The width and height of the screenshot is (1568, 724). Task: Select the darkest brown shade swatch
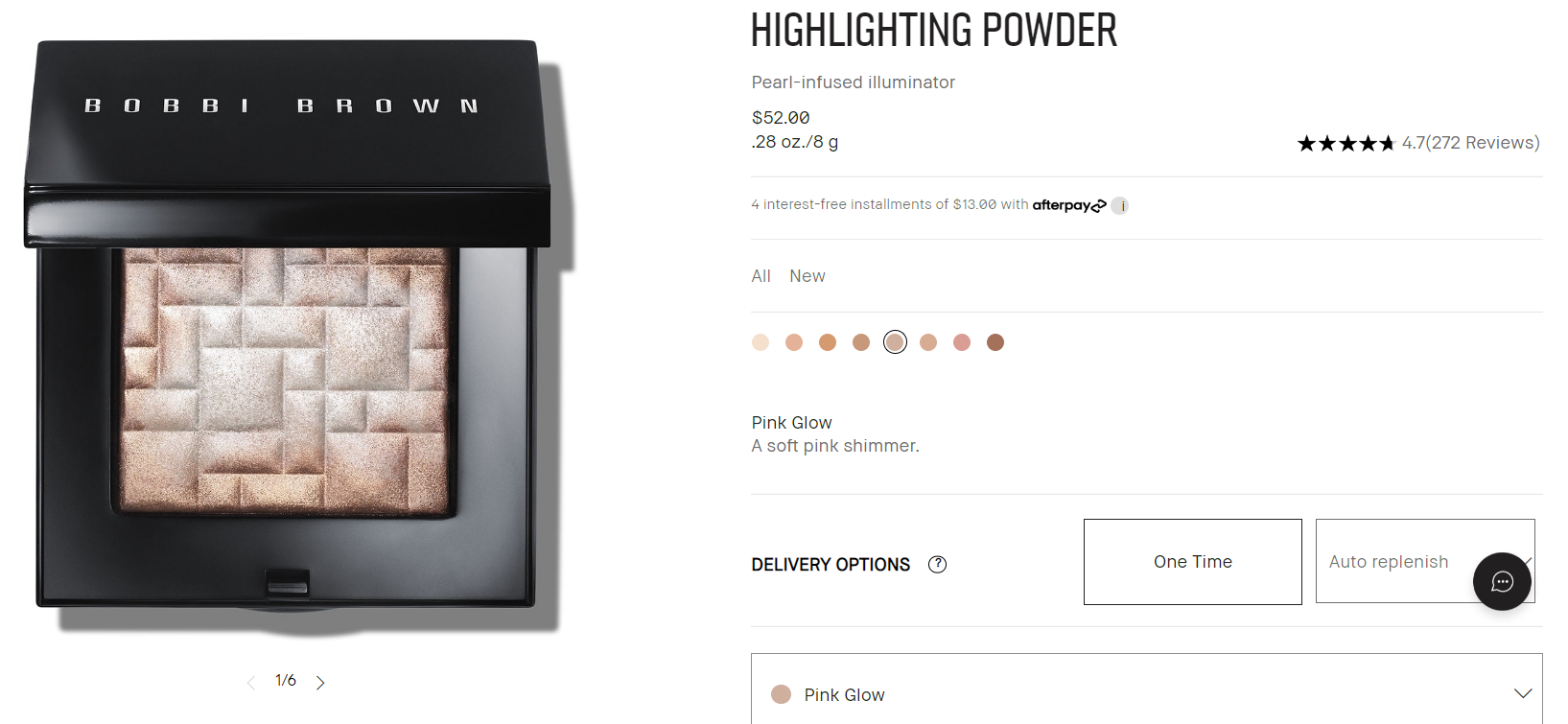pos(995,342)
